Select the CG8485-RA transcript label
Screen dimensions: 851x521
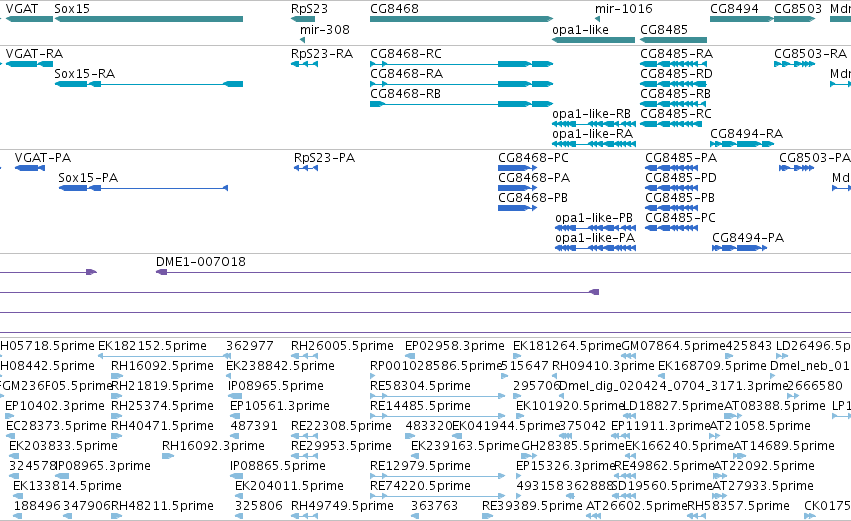(x=677, y=54)
